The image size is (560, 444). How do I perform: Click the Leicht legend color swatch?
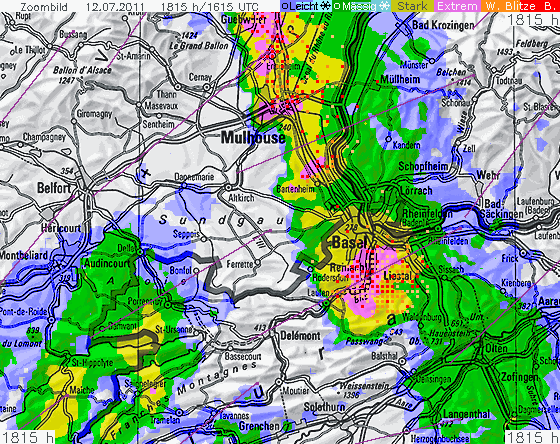(x=306, y=6)
